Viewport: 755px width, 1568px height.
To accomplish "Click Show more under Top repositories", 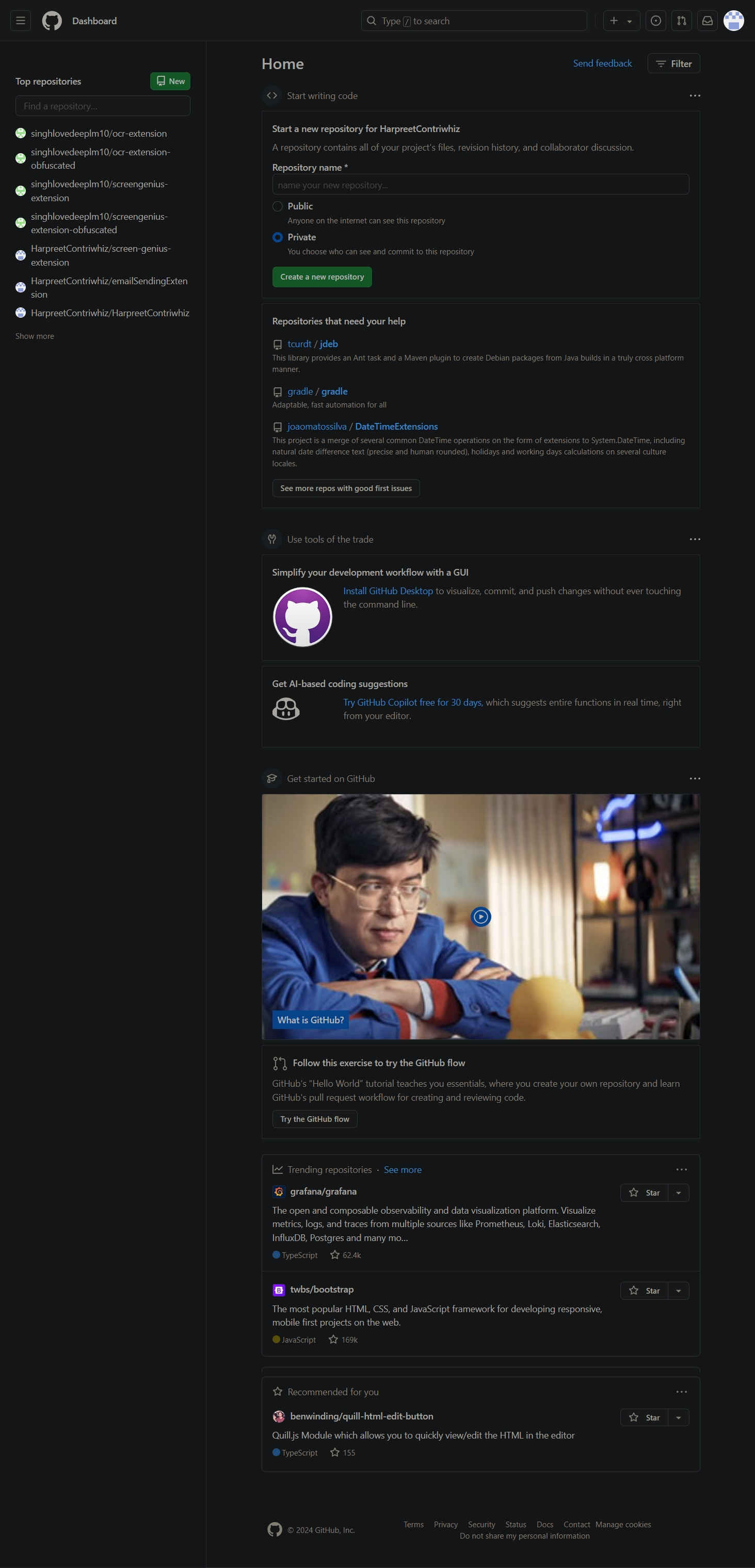I will [35, 336].
